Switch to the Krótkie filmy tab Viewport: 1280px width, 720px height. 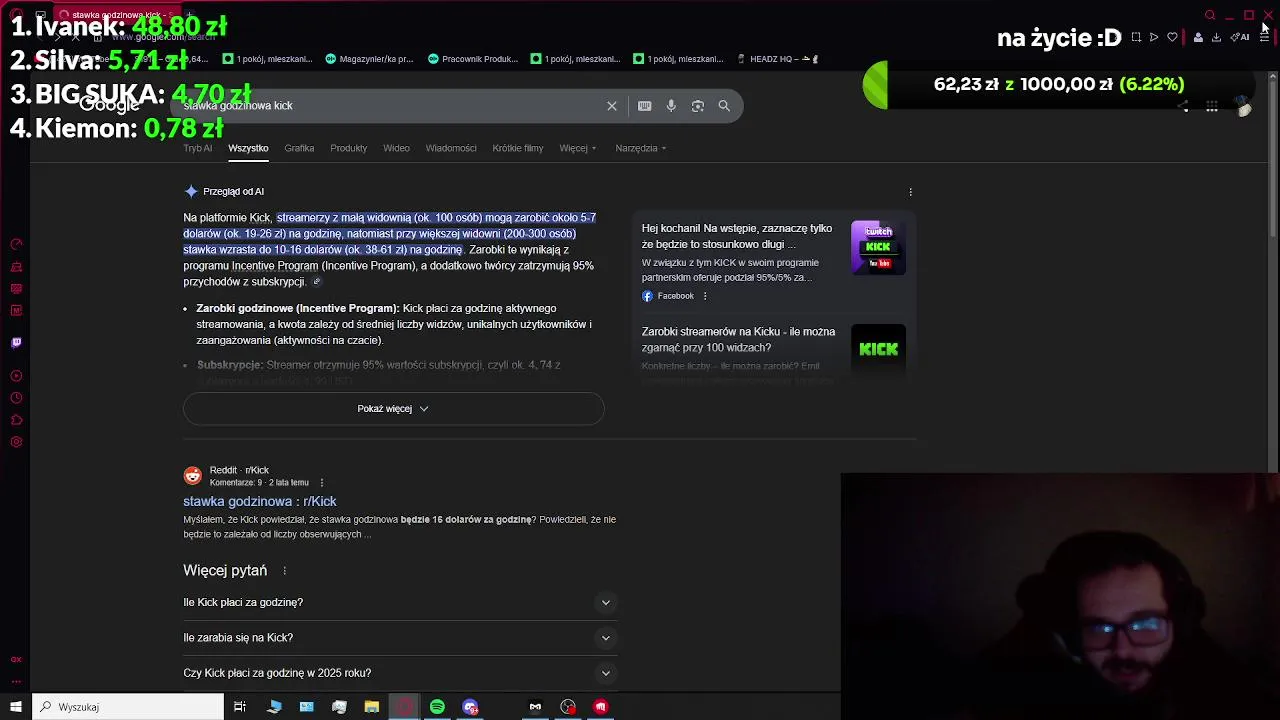click(518, 148)
